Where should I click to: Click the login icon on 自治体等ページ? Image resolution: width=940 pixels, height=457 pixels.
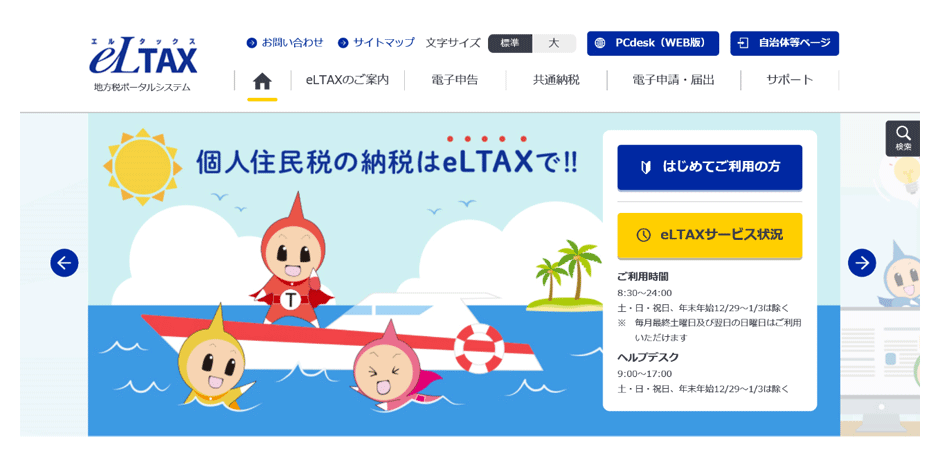pyautogui.click(x=743, y=43)
